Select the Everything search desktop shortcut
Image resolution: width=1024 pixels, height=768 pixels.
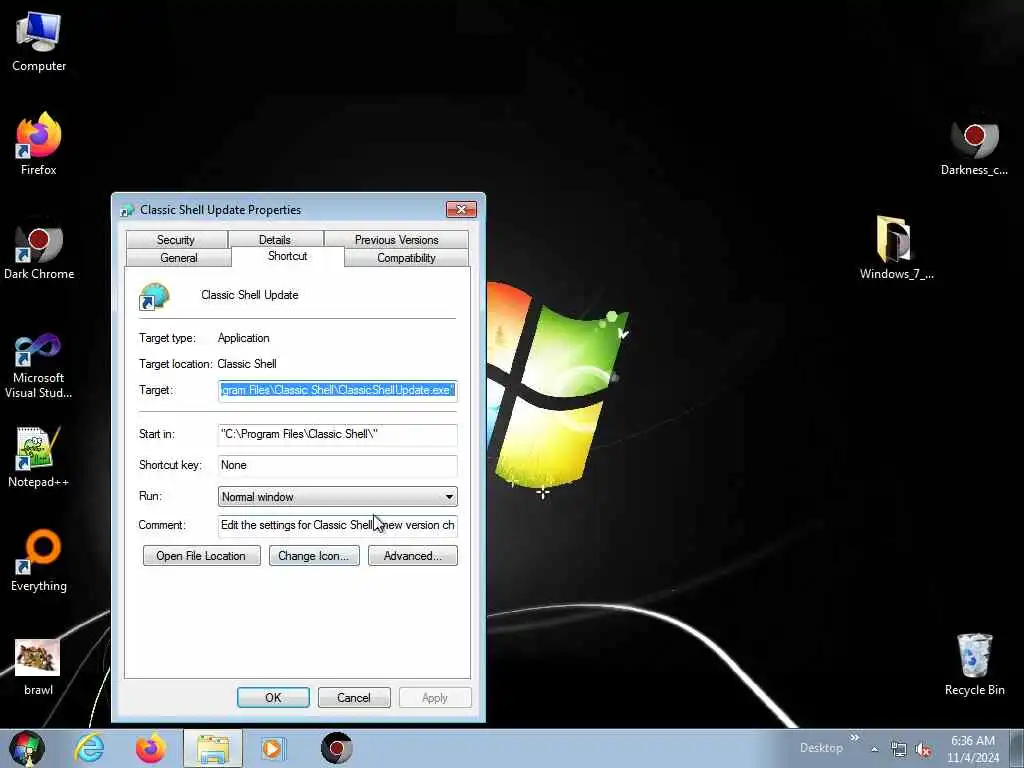point(39,560)
